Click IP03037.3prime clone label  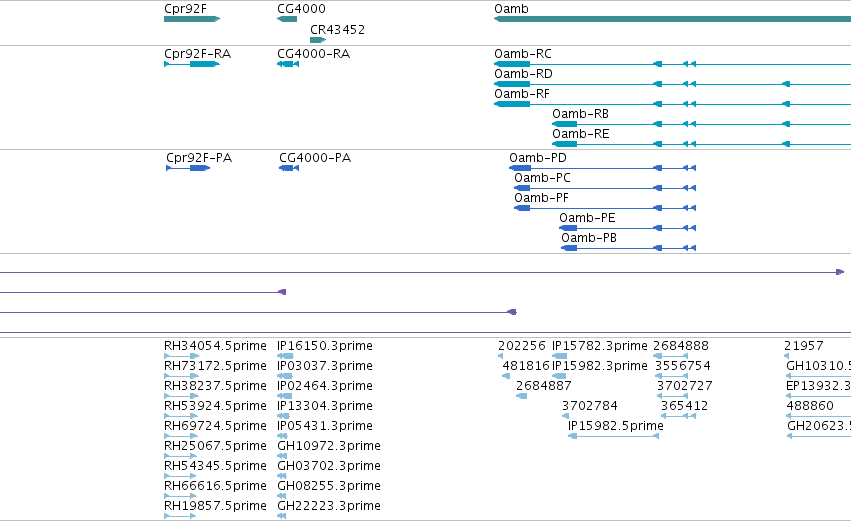coord(325,366)
